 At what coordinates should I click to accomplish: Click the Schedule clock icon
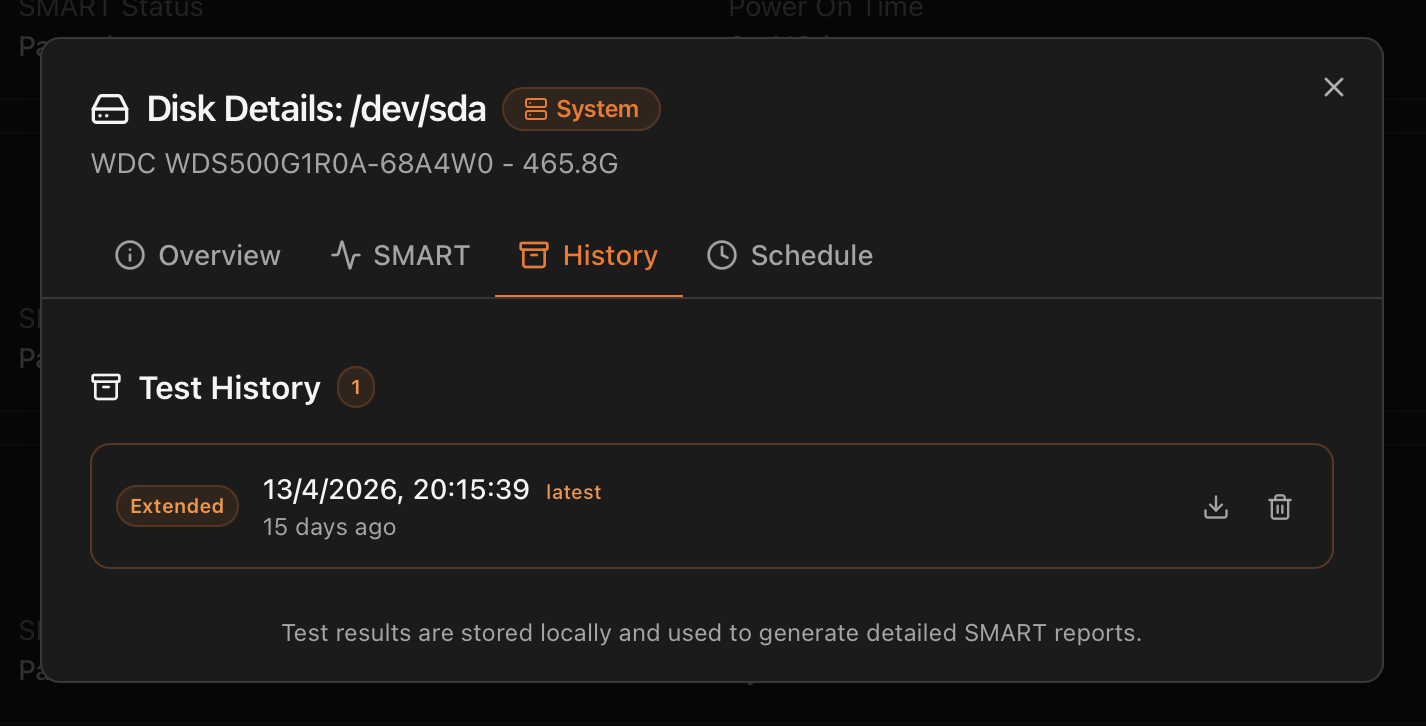[722, 255]
